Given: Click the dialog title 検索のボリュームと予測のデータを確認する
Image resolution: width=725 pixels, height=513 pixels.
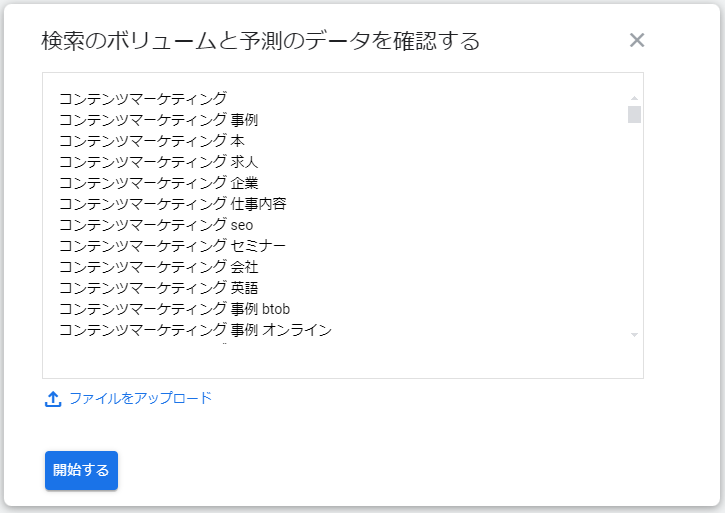Looking at the screenshot, I should pos(260,41).
